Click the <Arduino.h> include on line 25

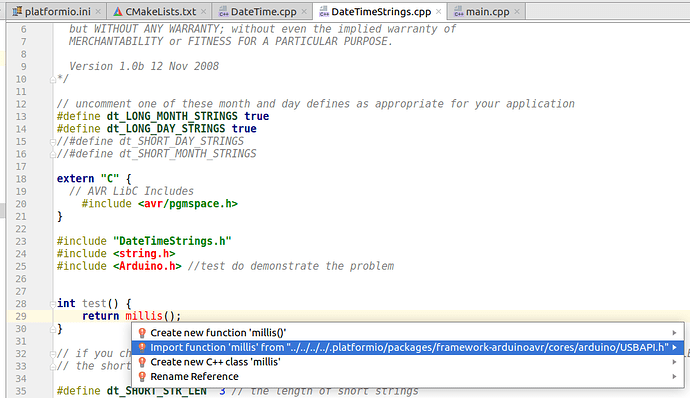[x=147, y=266]
